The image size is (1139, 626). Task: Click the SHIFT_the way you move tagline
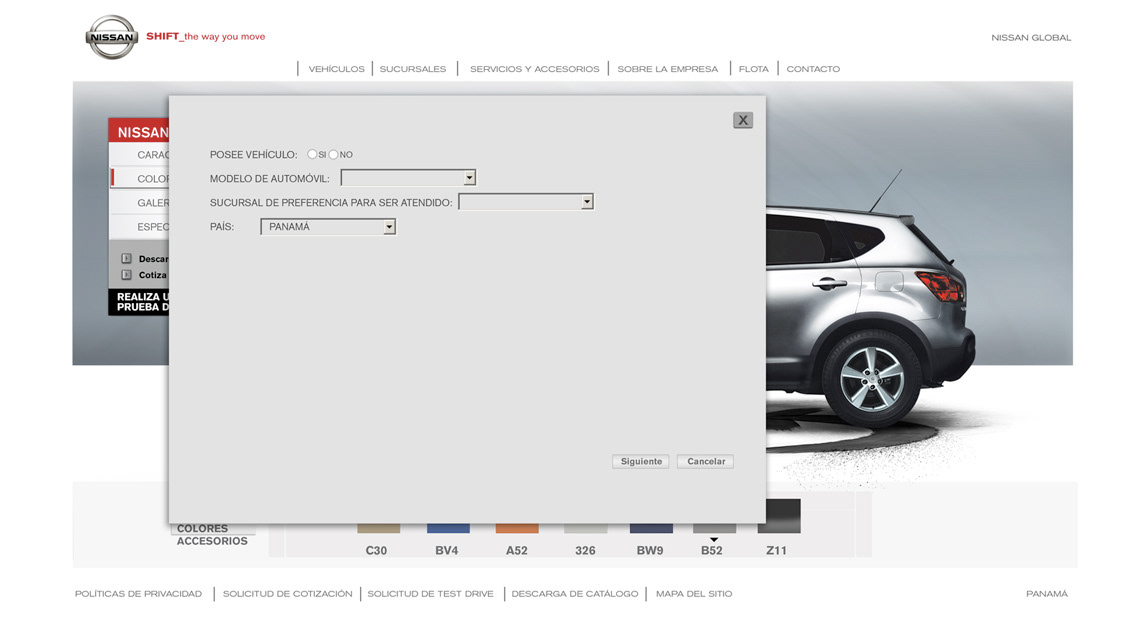[206, 36]
